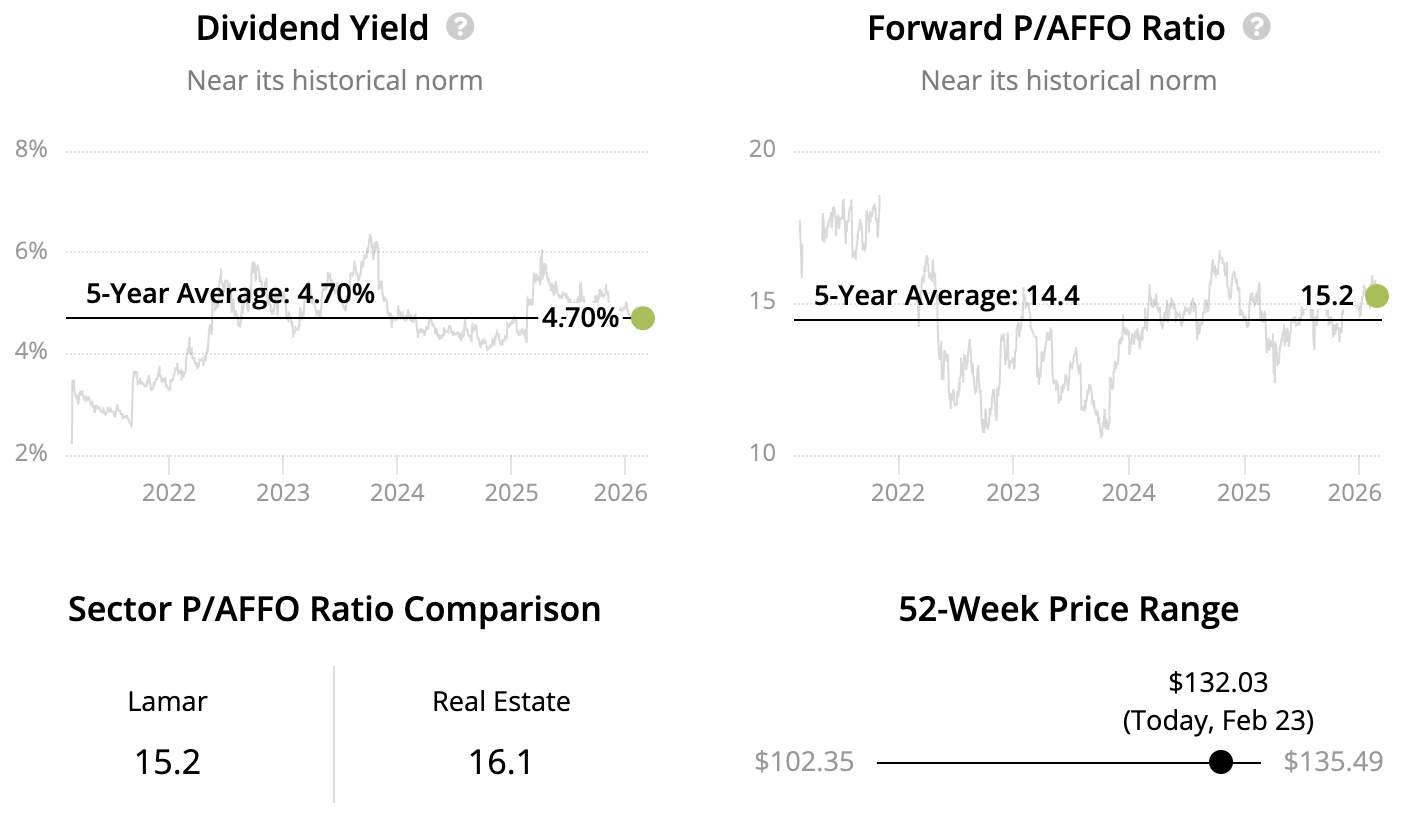1418x818 pixels.
Task: Click the Forward P/AFFO Ratio help icon
Action: pos(1256,27)
